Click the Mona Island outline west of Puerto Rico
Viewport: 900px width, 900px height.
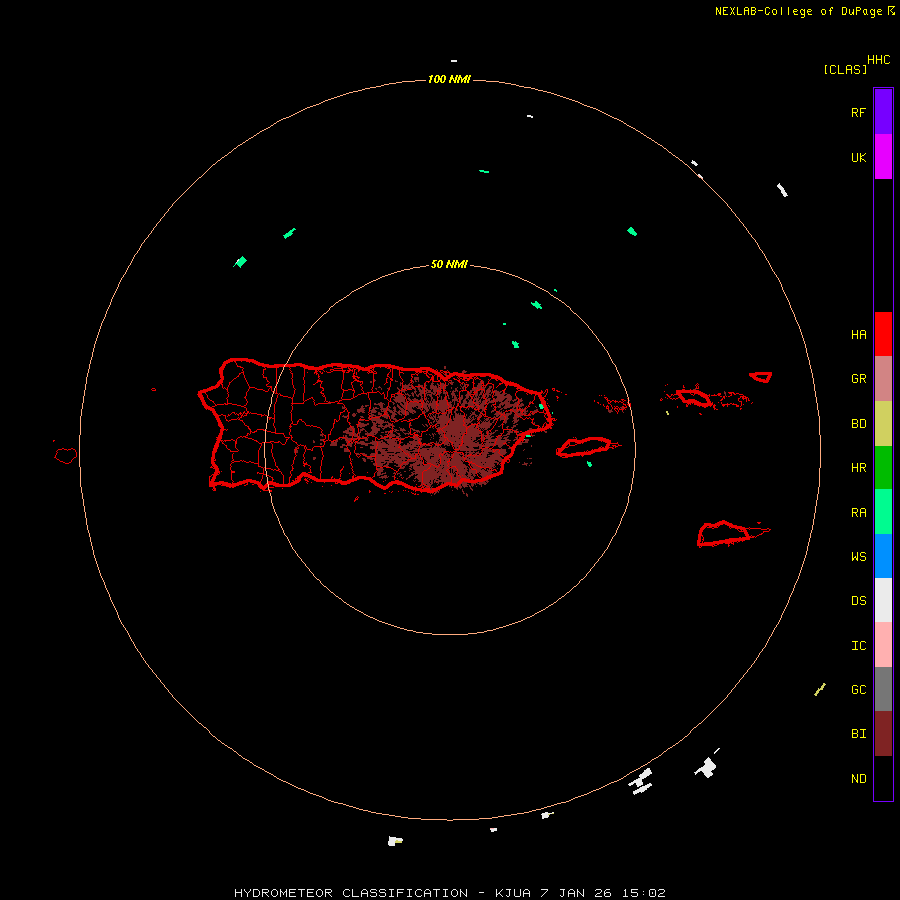(65, 456)
